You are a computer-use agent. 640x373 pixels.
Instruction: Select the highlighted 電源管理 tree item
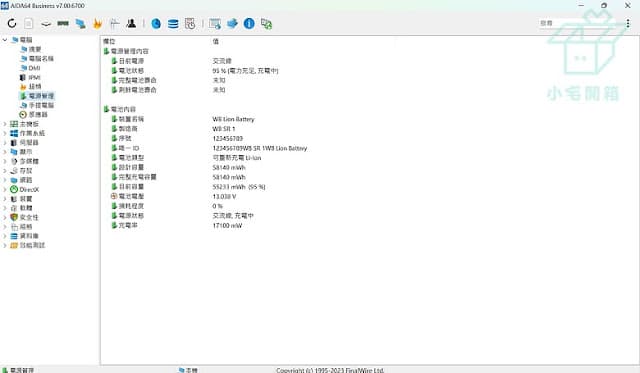(x=41, y=96)
